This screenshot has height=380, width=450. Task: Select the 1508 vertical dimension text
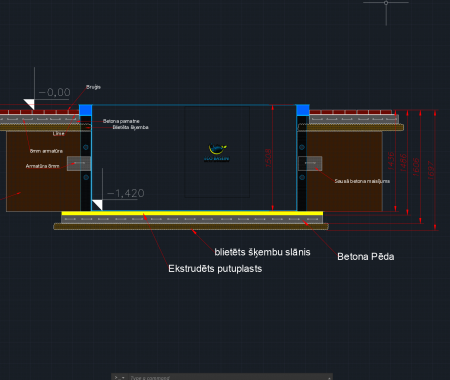[x=269, y=158]
